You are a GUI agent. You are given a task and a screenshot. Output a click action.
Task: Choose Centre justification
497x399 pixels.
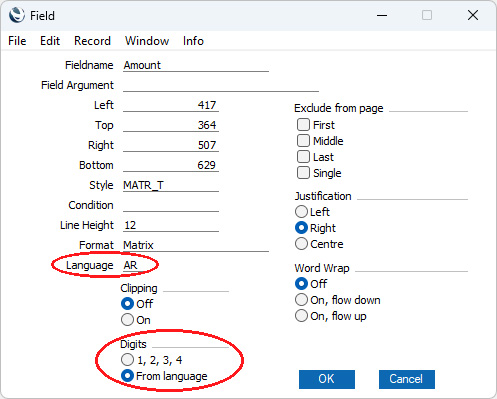[301, 244]
